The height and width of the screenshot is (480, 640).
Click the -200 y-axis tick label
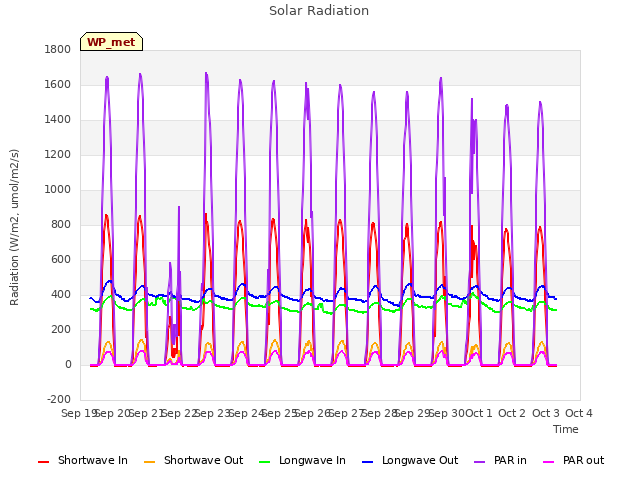59,399
